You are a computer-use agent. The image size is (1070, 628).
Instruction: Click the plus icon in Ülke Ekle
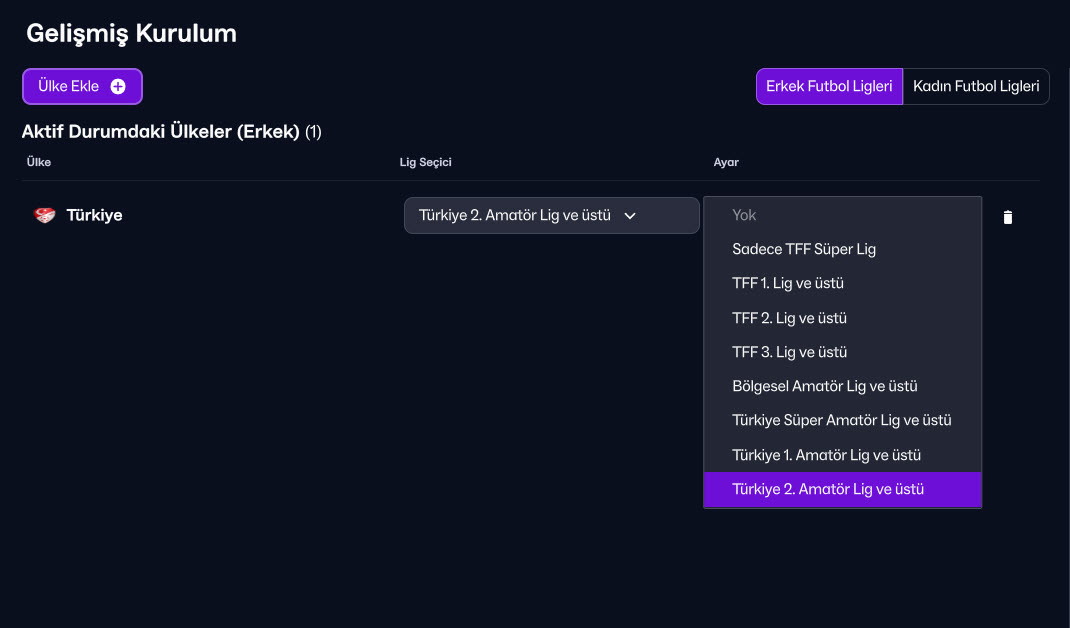[x=118, y=87]
